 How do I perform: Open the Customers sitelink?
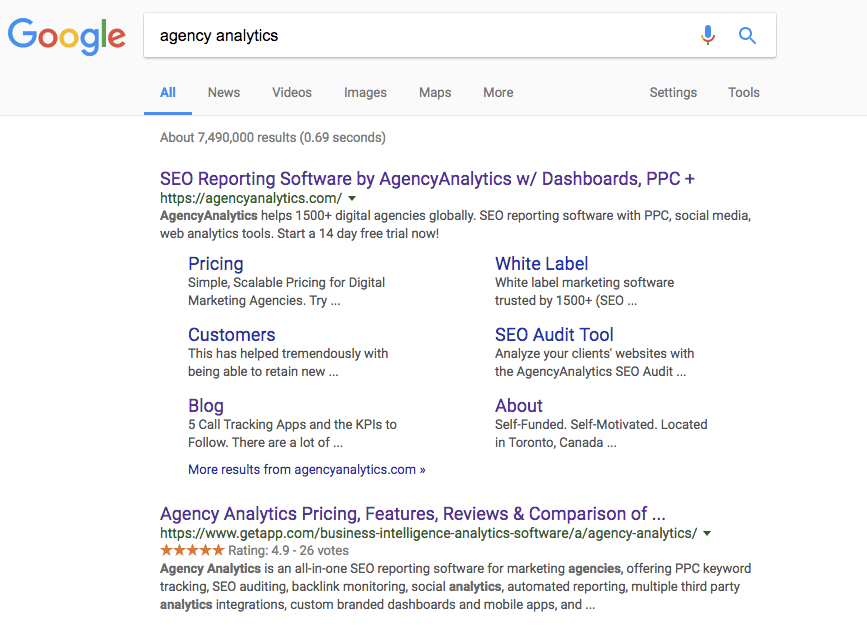pos(232,335)
